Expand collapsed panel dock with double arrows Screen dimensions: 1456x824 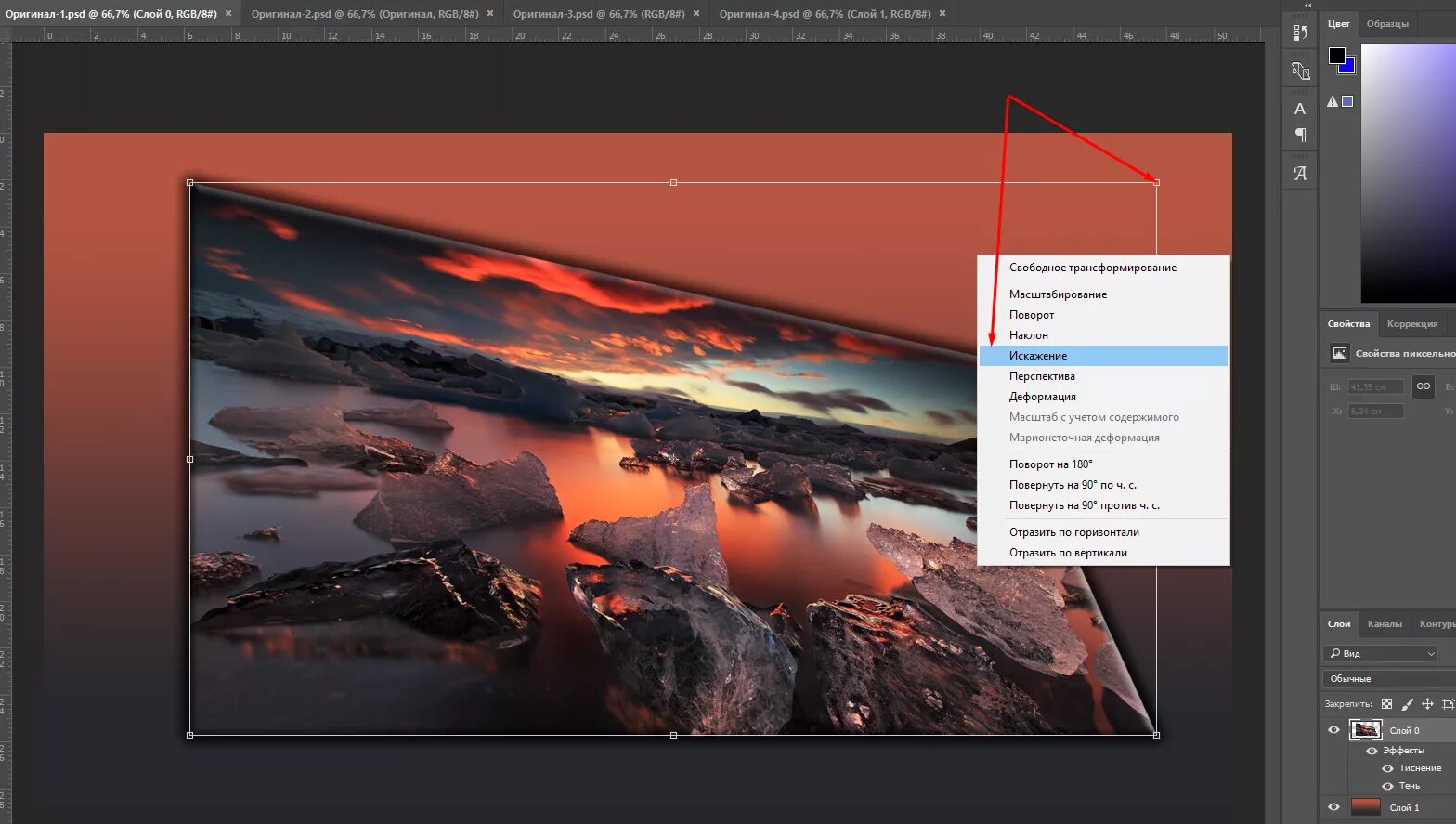coord(1308,5)
